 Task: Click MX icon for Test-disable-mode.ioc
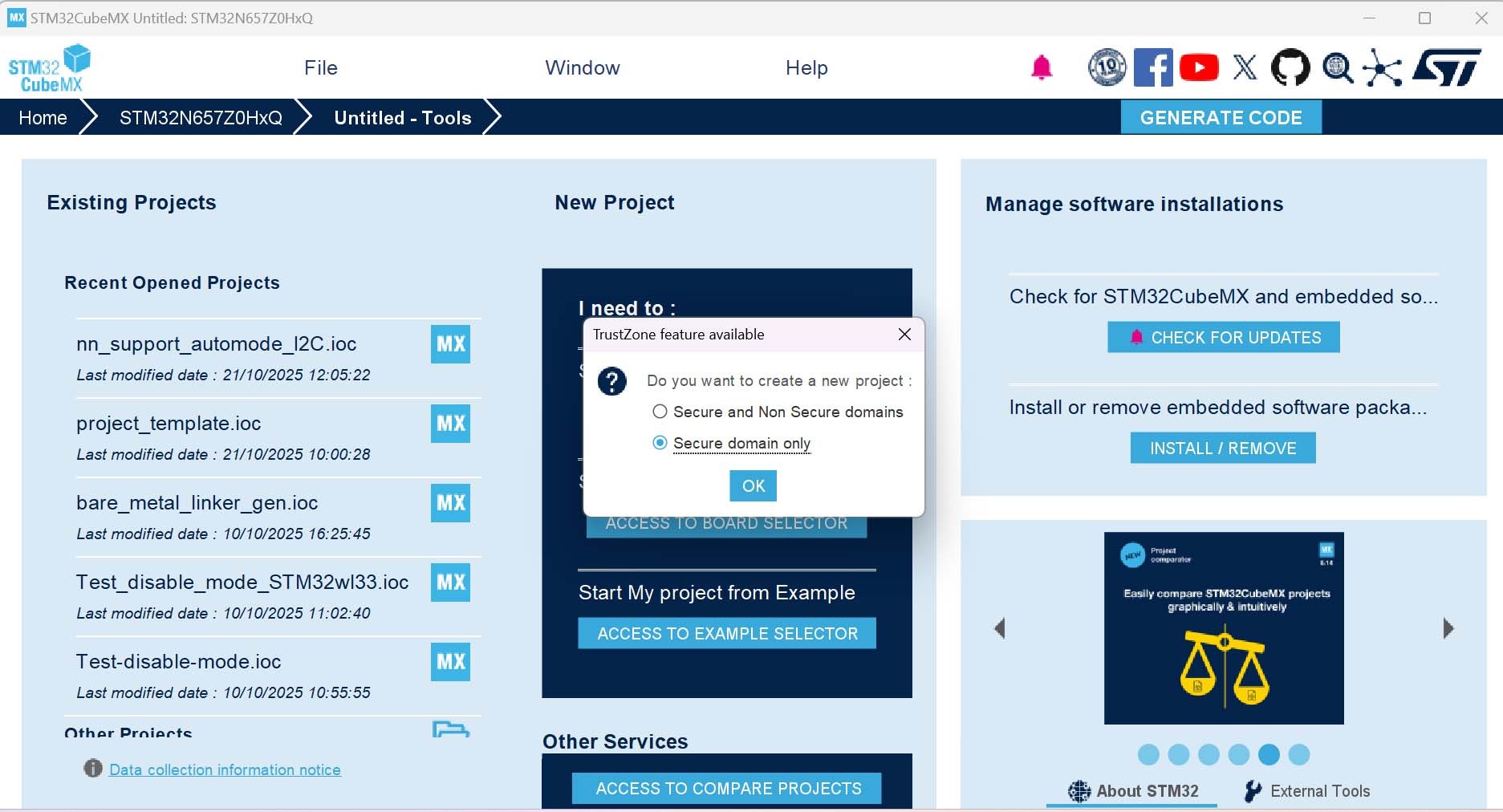point(450,662)
